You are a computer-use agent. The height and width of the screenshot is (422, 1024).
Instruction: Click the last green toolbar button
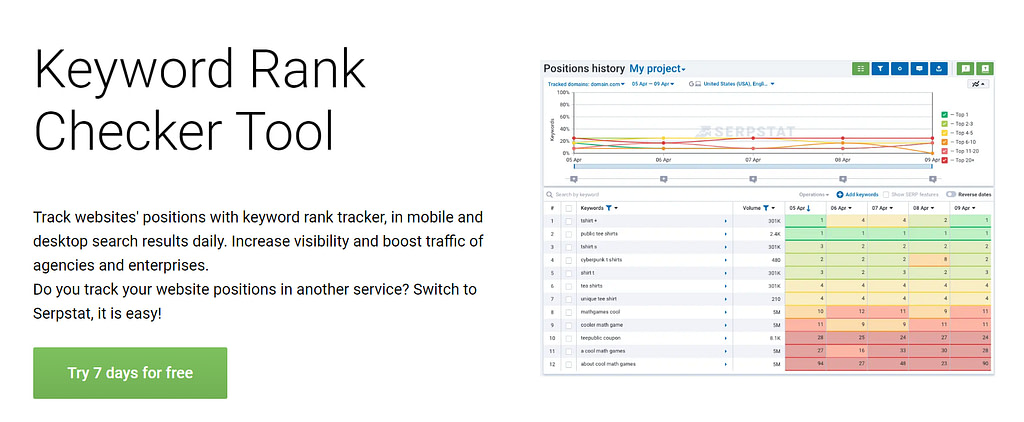tap(985, 69)
